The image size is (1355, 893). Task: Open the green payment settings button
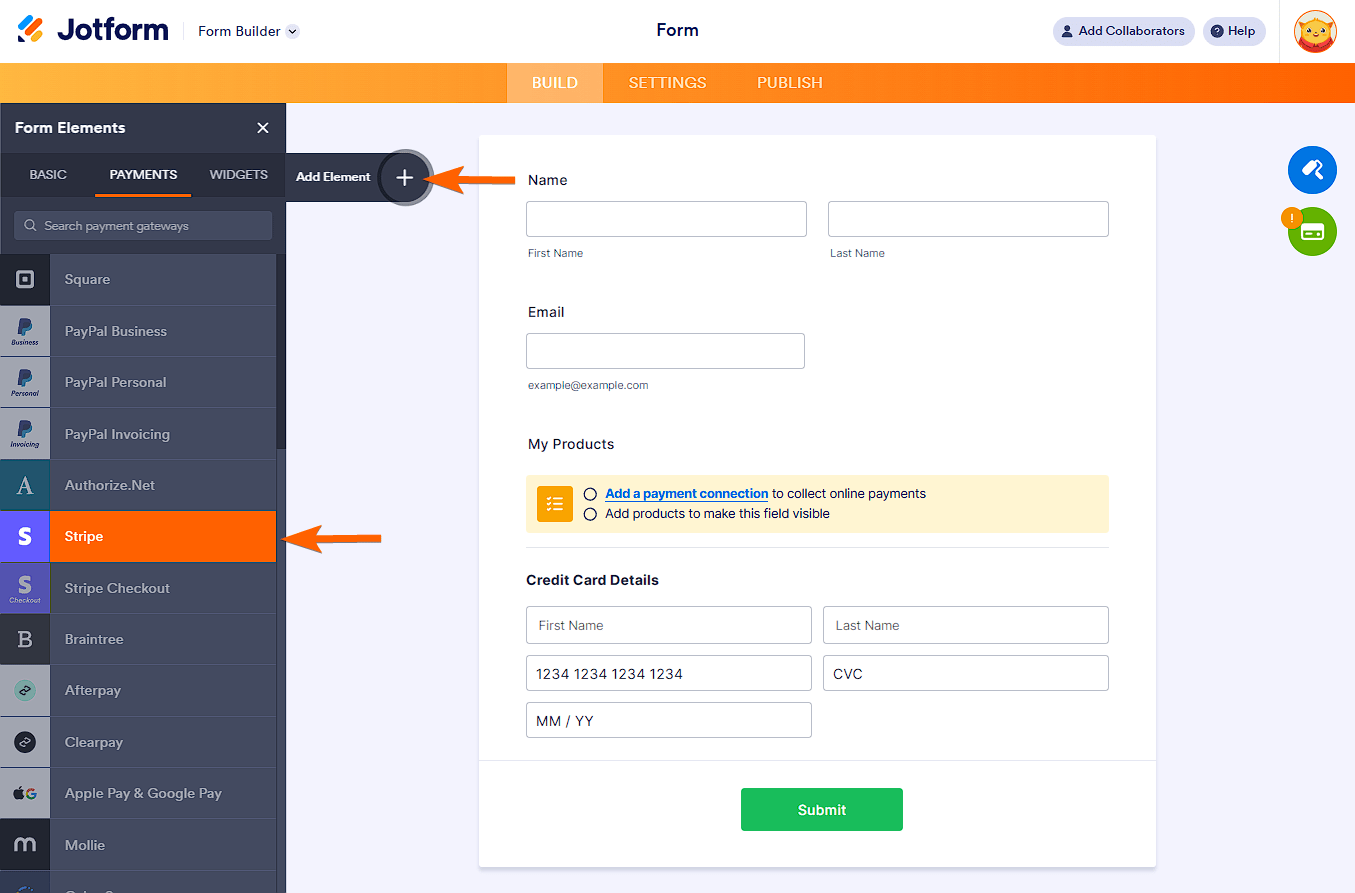pos(1312,232)
